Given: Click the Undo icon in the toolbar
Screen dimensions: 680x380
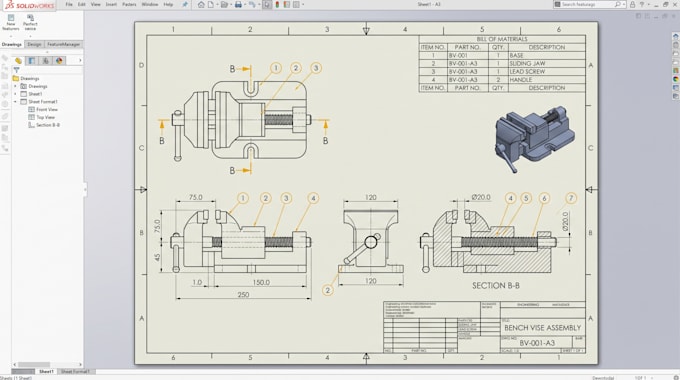Looking at the screenshot, I should click(x=252, y=4).
